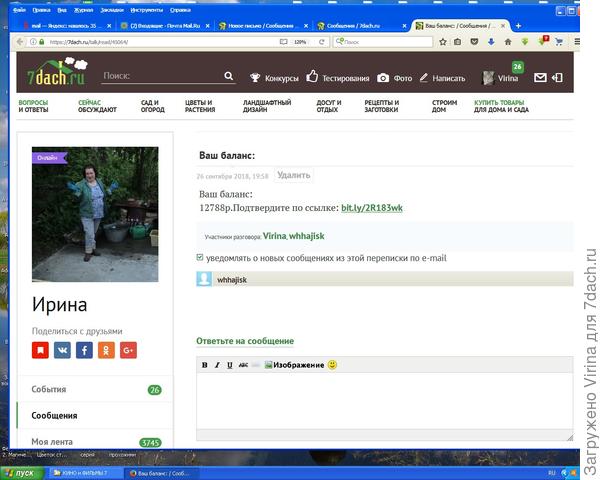
Task: Close the Ваш баланс browser tab
Action: pyautogui.click(x=503, y=26)
